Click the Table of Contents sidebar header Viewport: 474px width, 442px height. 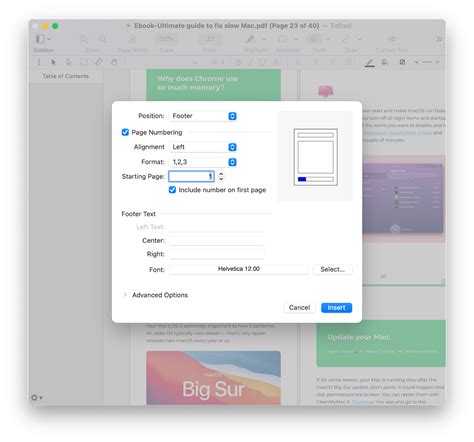[x=66, y=76]
